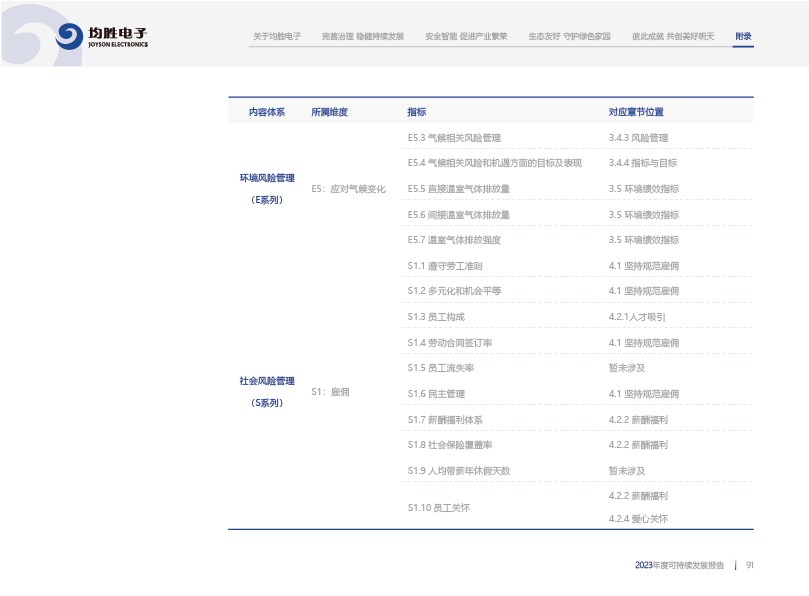
Task: Click the 4.2.1人才吸引 chapter reference
Action: 637,317
